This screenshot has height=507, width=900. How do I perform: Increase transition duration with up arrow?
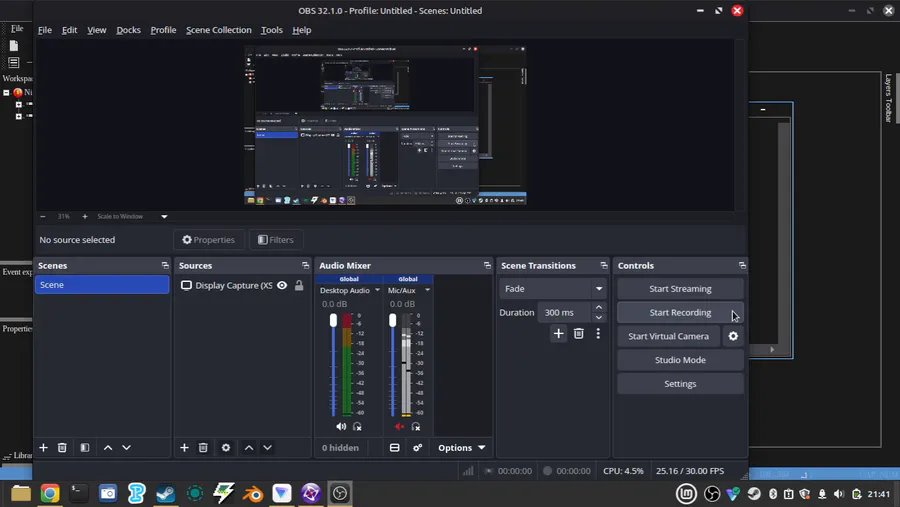599,308
